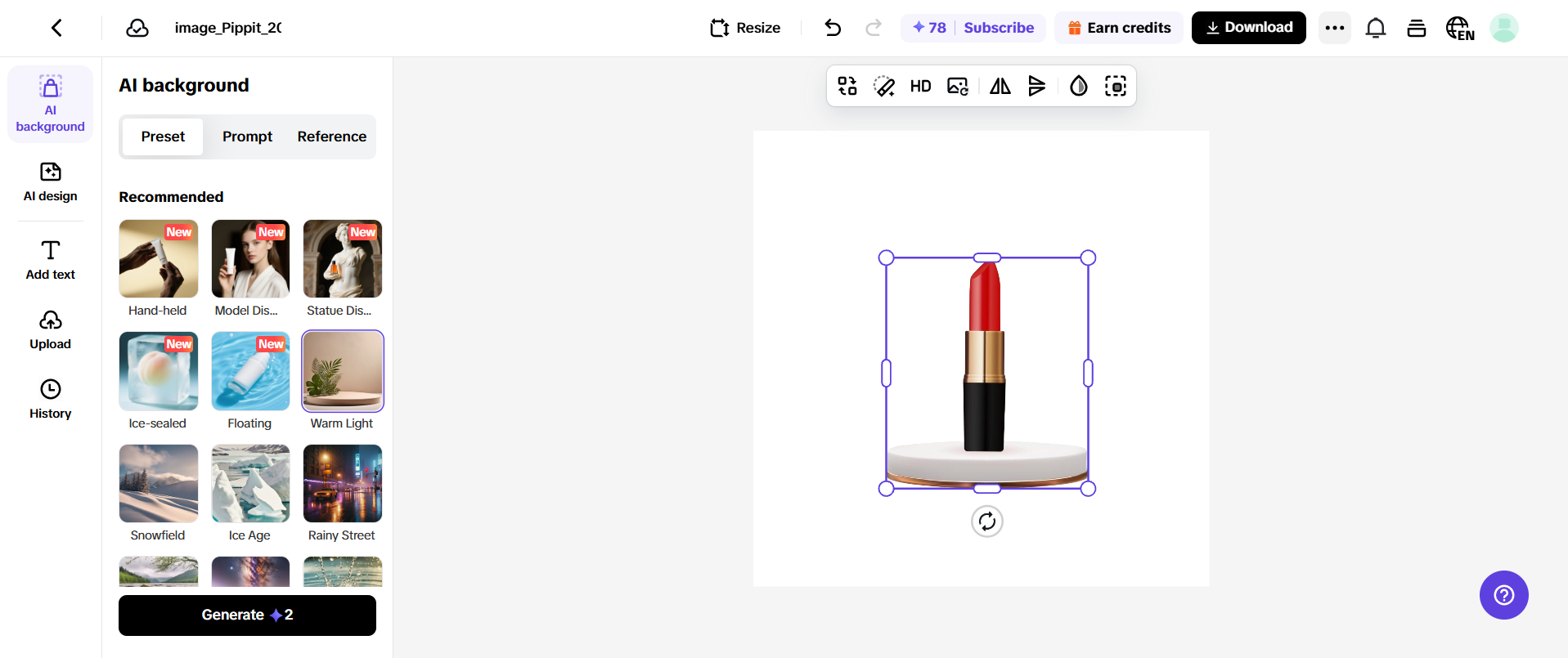Select the magic eraser tool icon
Image resolution: width=1568 pixels, height=658 pixels.
click(x=884, y=86)
